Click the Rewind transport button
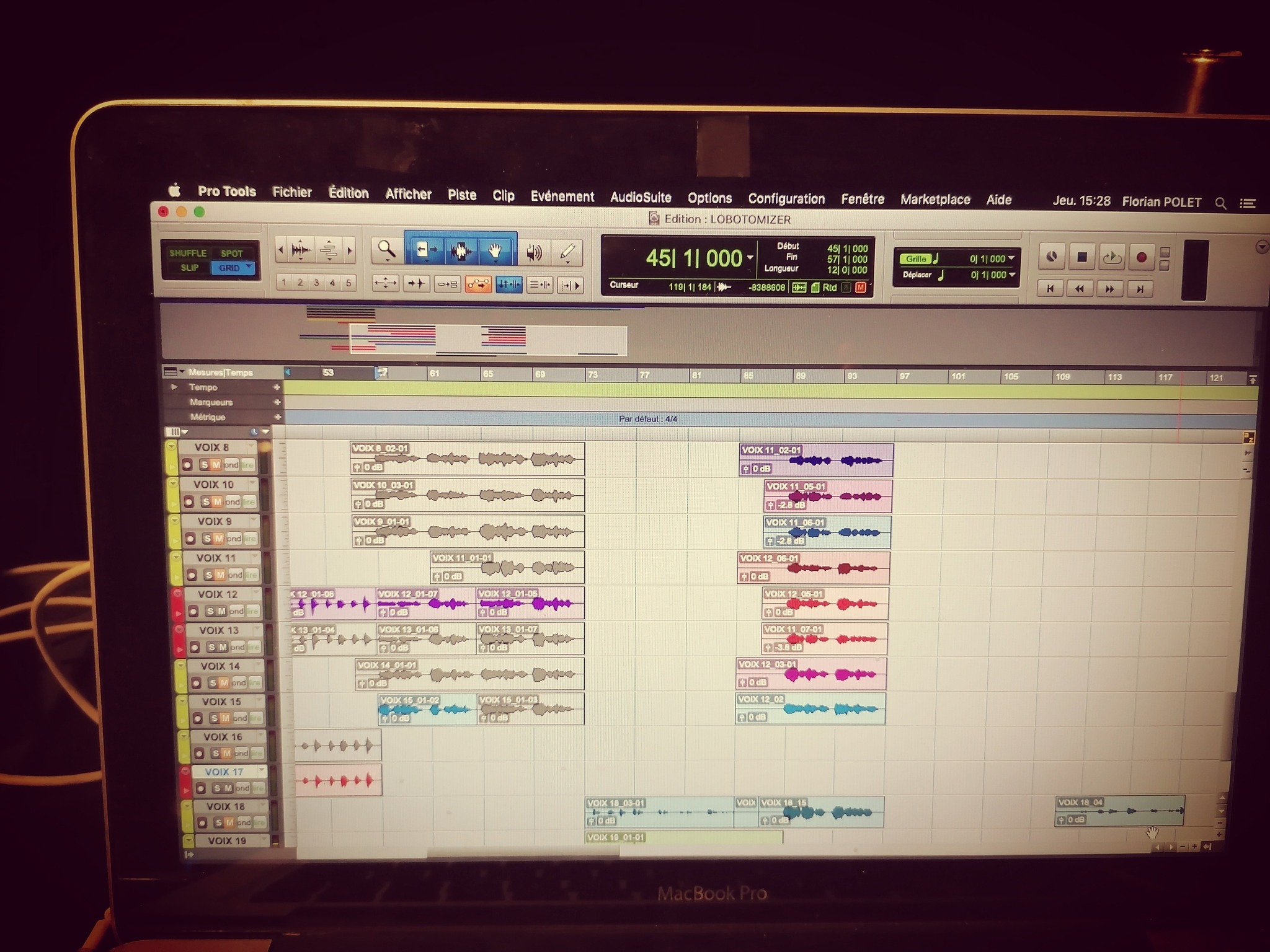Viewport: 1270px width, 952px height. [x=1080, y=289]
